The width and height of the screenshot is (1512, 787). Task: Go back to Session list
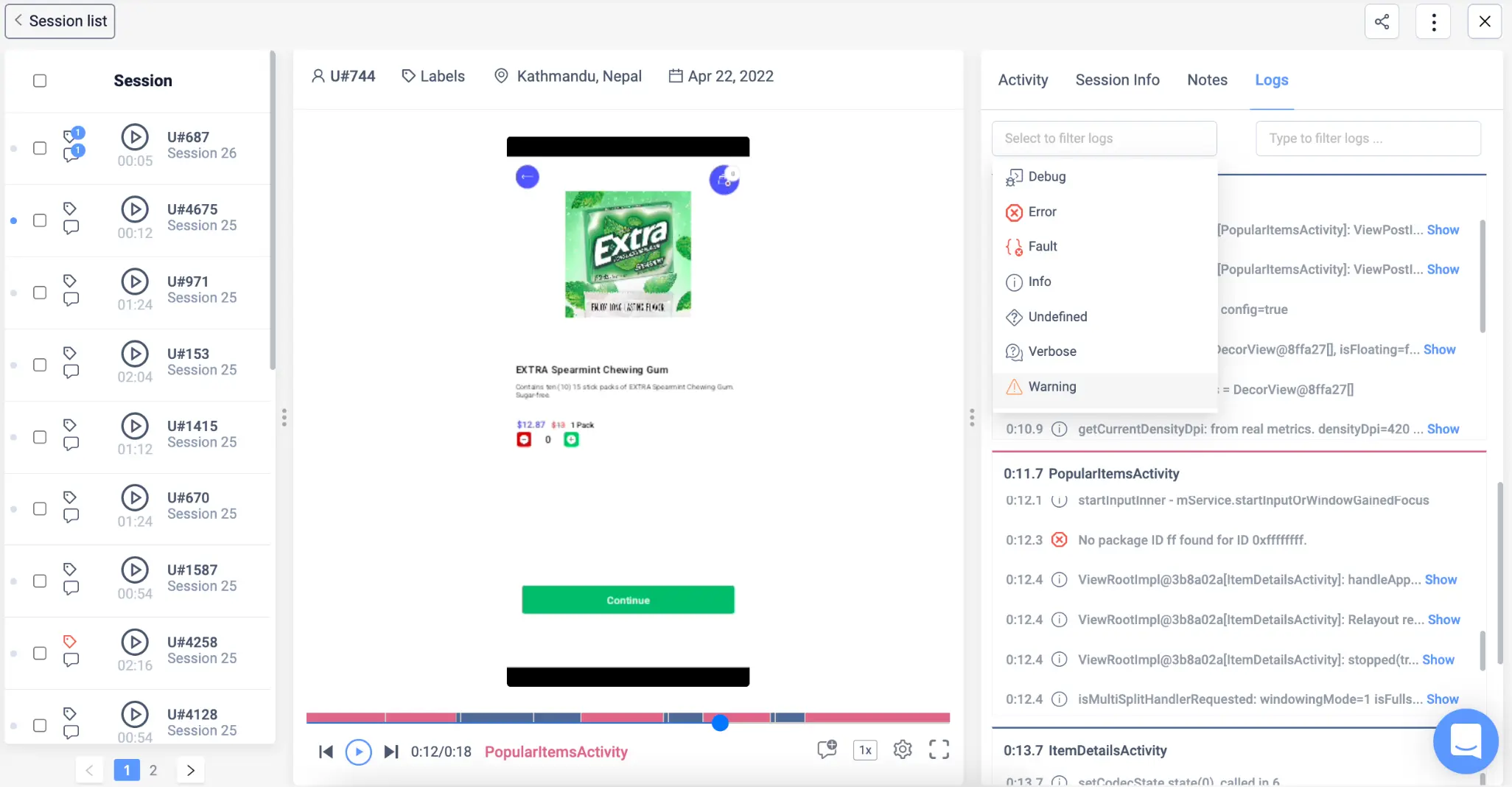[60, 21]
